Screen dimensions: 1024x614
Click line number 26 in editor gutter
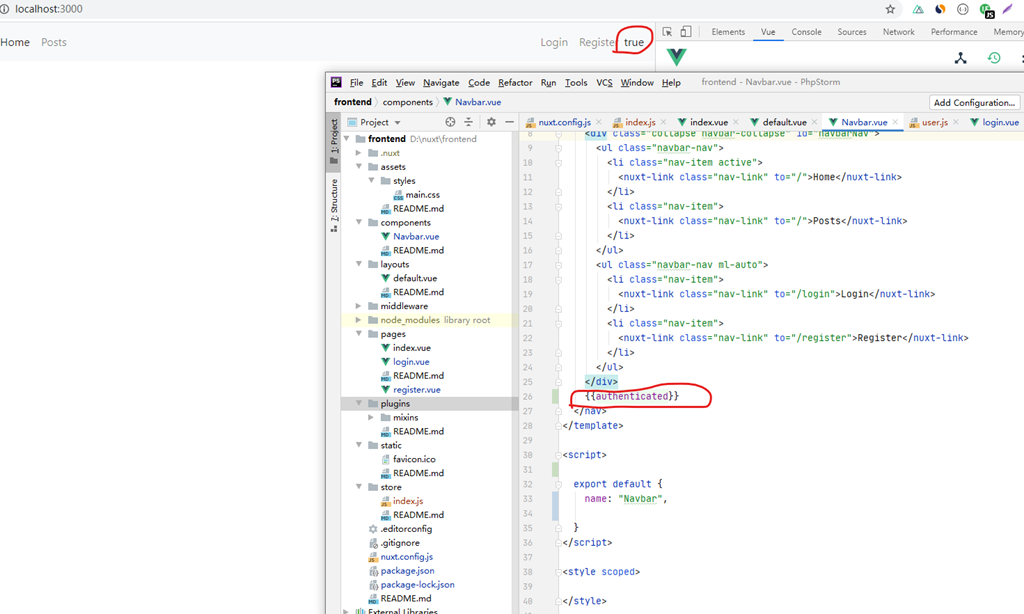528,396
